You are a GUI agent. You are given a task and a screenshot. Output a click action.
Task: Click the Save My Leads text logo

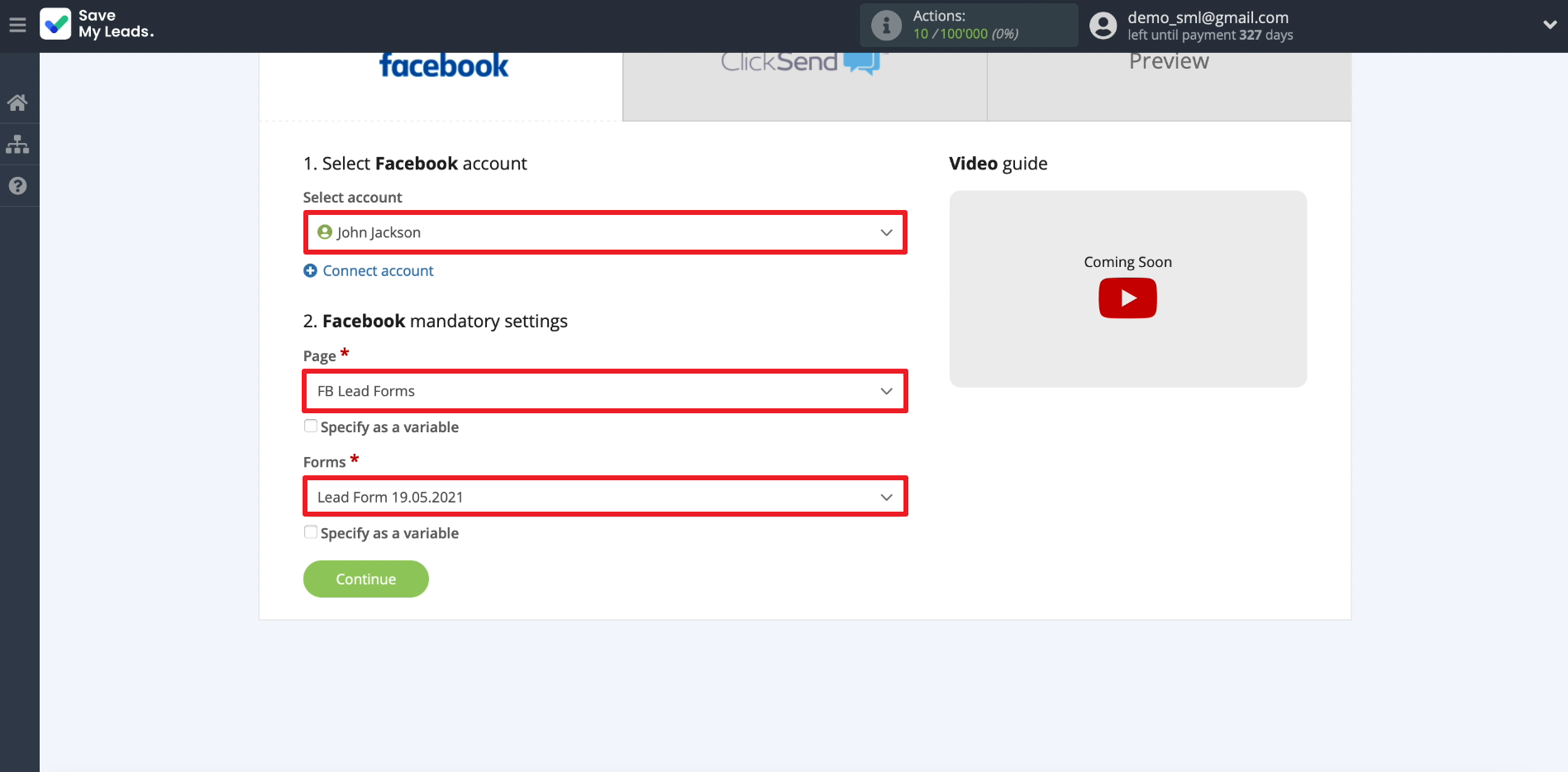(117, 24)
